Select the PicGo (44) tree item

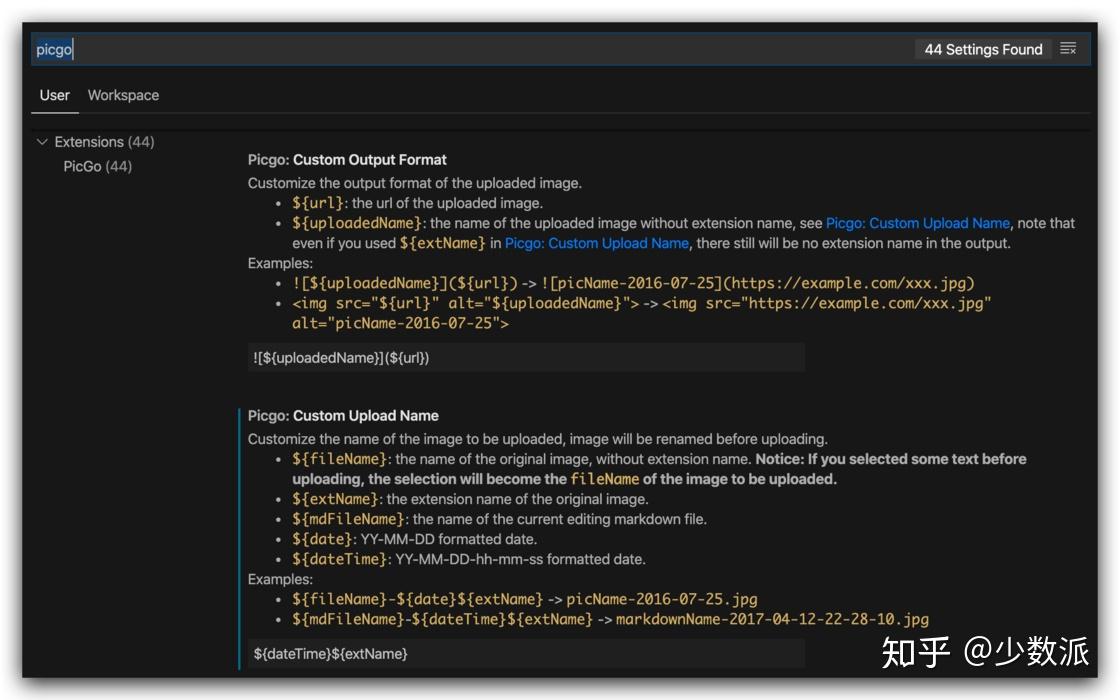tap(97, 166)
